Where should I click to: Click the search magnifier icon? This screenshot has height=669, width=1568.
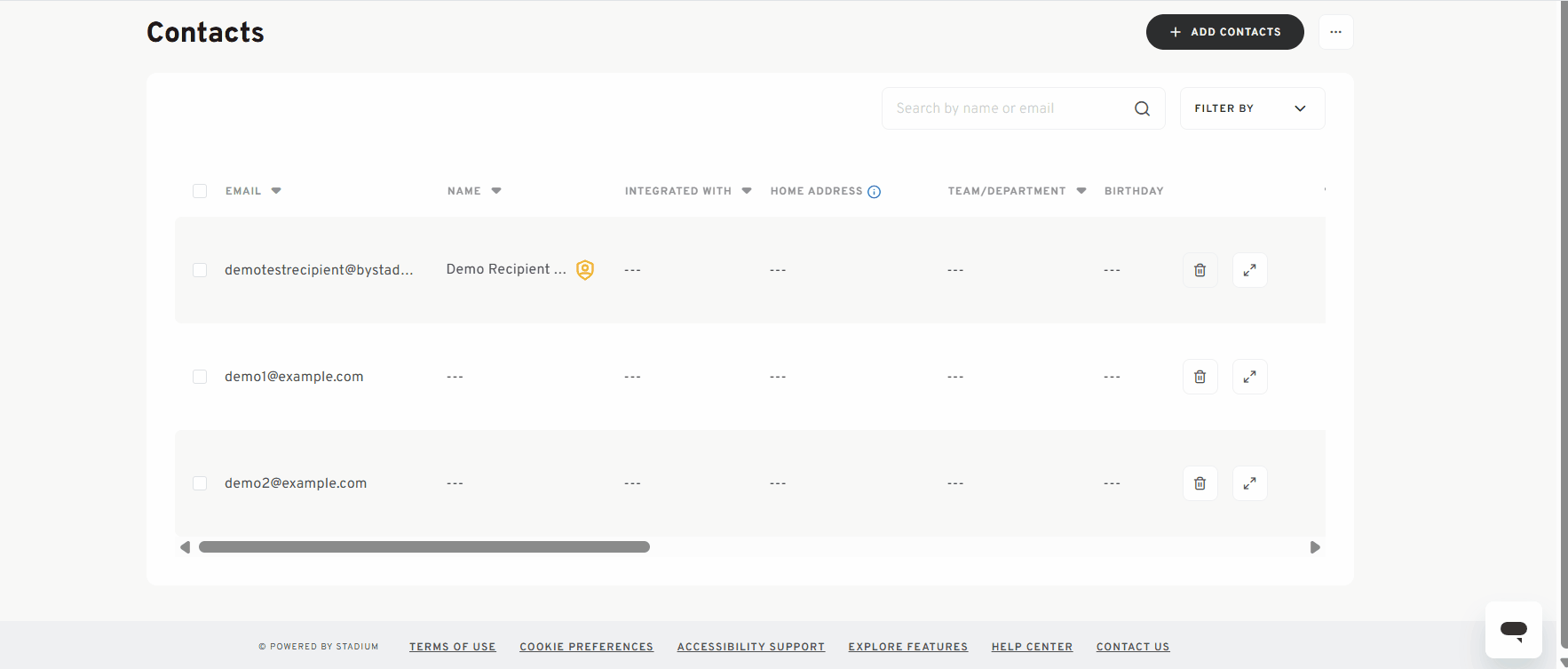click(x=1142, y=108)
